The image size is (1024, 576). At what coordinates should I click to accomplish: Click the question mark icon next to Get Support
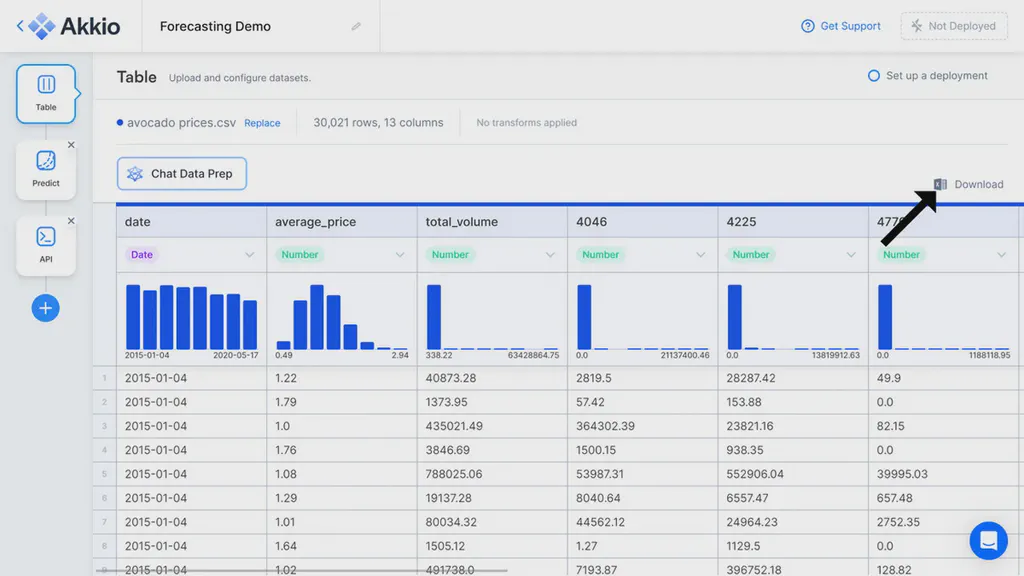coord(806,26)
